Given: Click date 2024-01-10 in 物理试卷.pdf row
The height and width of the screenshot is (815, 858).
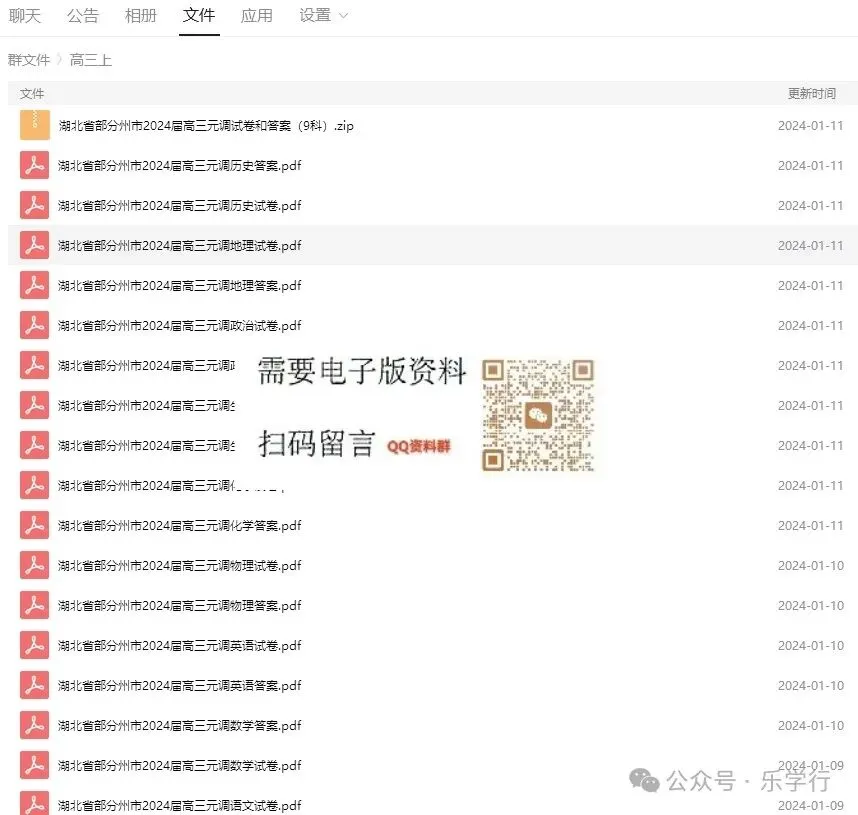Looking at the screenshot, I should coord(810,566).
